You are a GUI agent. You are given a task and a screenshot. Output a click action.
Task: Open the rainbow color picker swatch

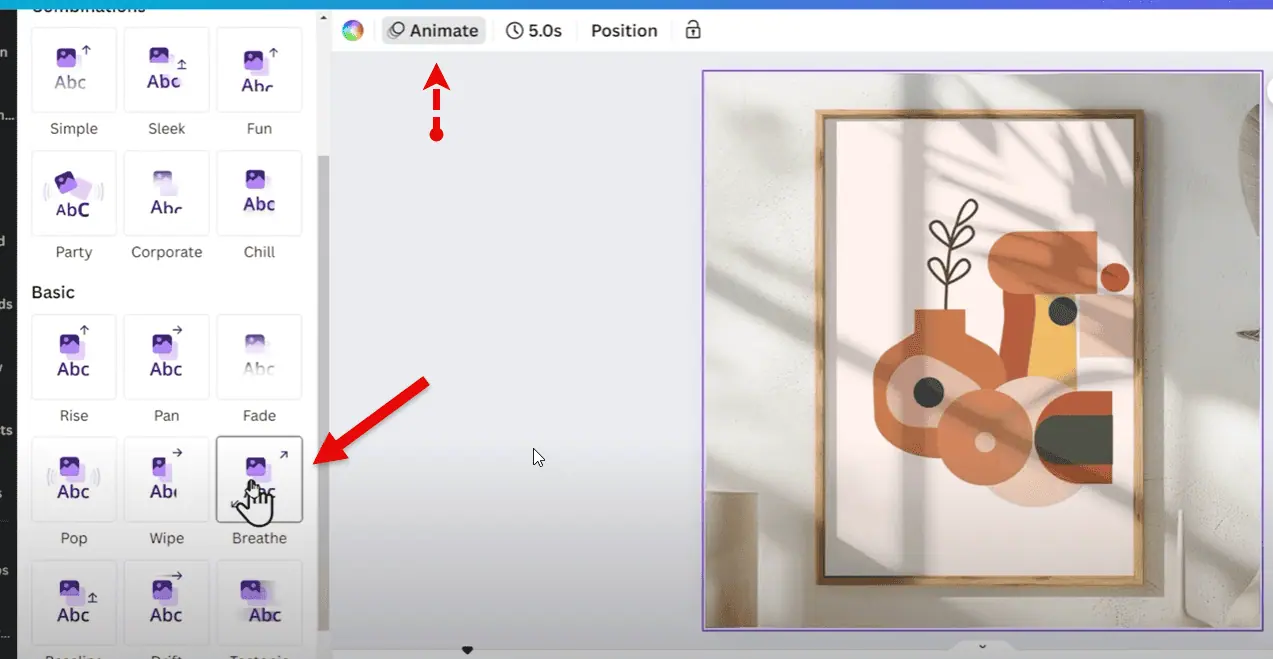point(353,30)
